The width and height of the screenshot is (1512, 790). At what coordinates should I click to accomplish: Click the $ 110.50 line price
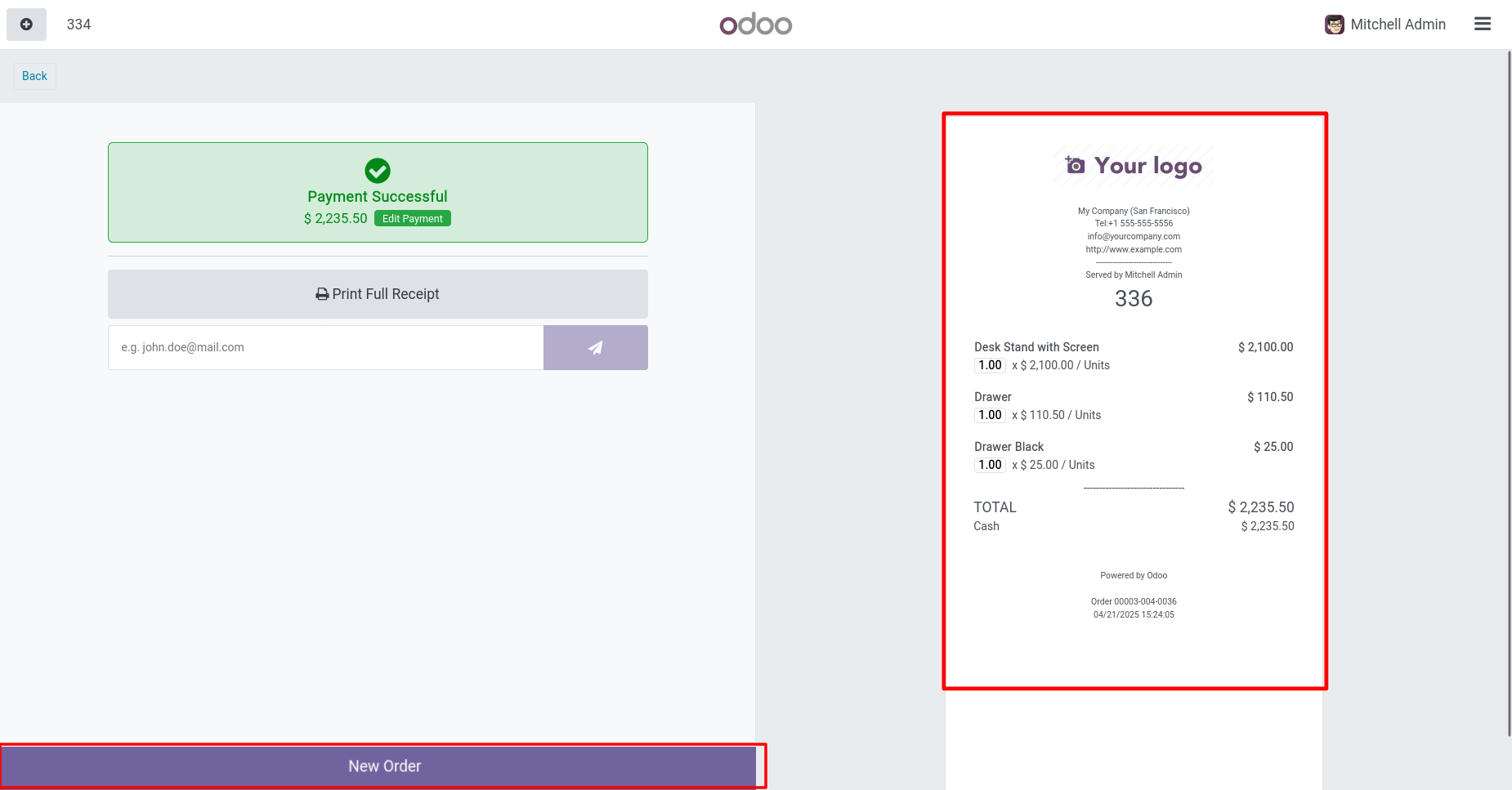[1270, 397]
